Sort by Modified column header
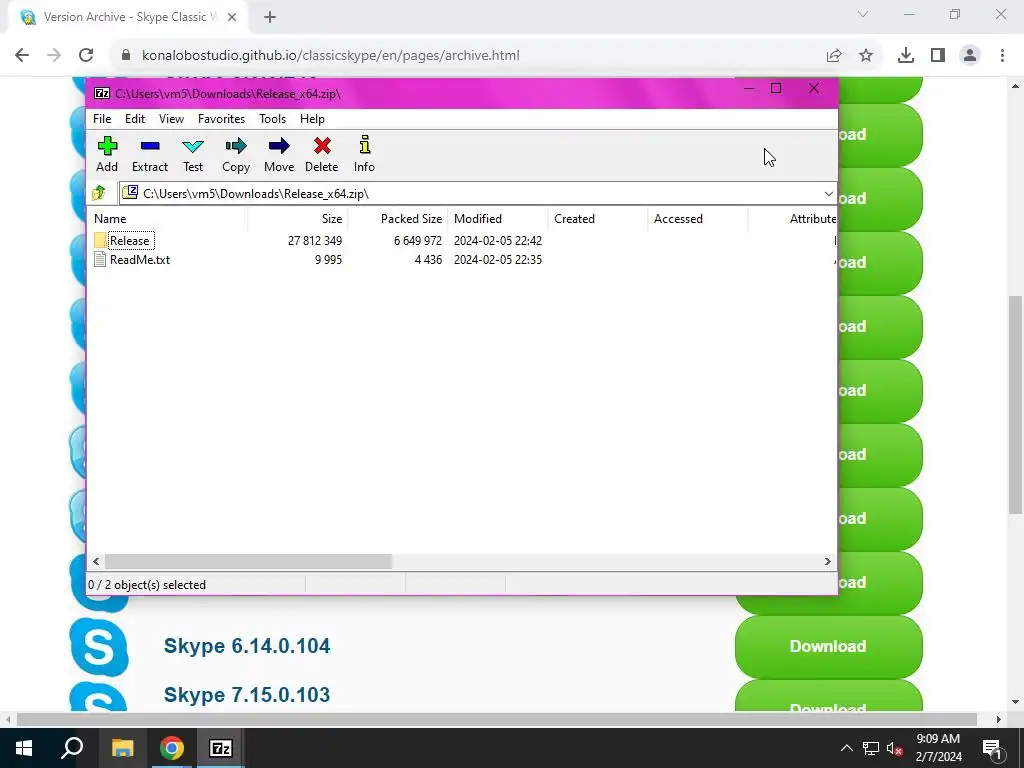This screenshot has height=768, width=1024. coord(498,219)
